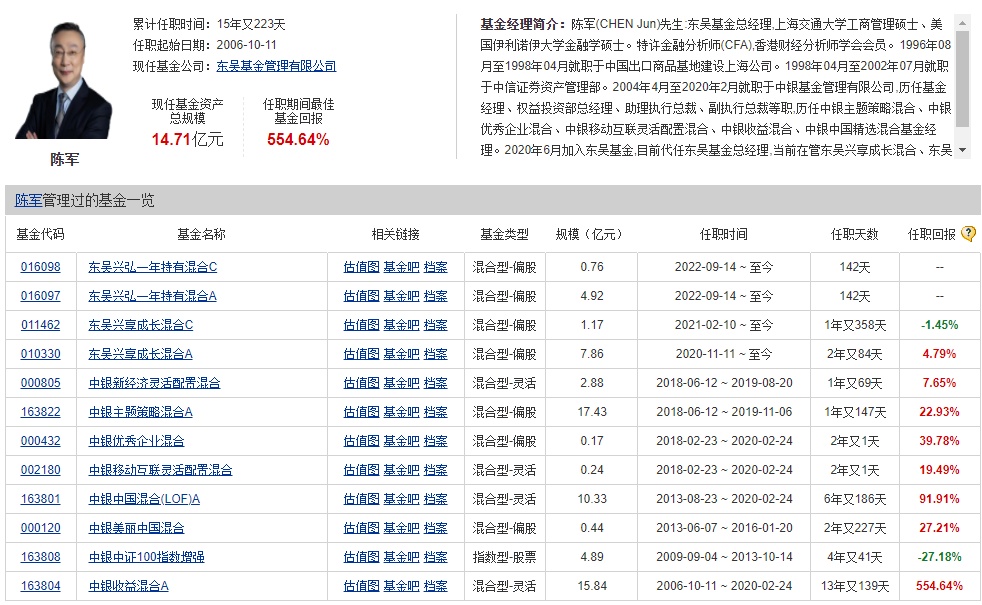Click the 基金代码 column header
Viewport: 982px width, 605px height.
[40, 234]
